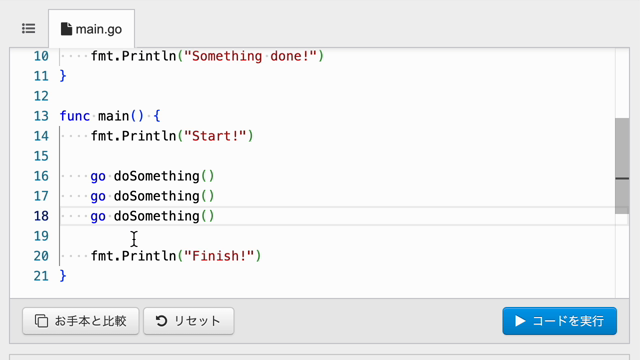Viewport: 640px width, 360px height.
Task: Open the file list menu icon
Action: pyautogui.click(x=29, y=29)
